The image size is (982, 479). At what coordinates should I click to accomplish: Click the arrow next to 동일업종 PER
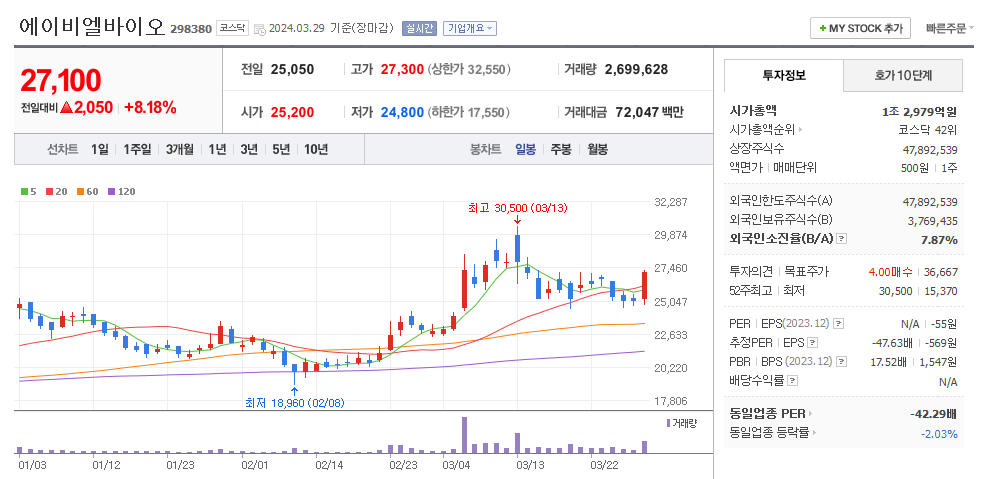pyautogui.click(x=810, y=414)
